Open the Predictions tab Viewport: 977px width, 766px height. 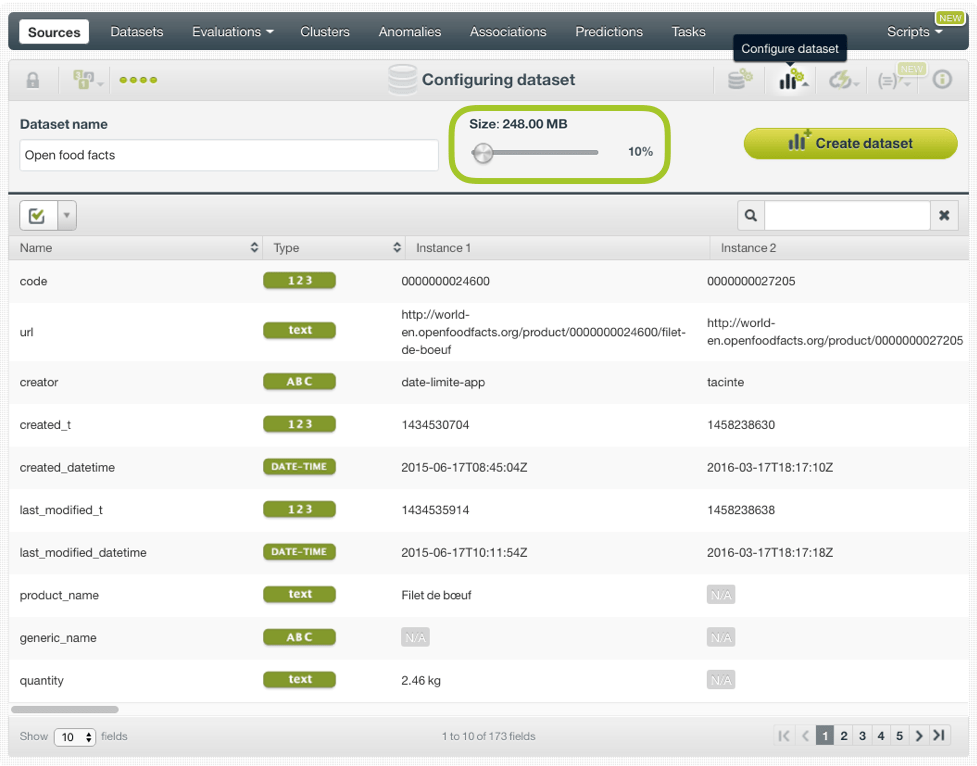(x=609, y=32)
